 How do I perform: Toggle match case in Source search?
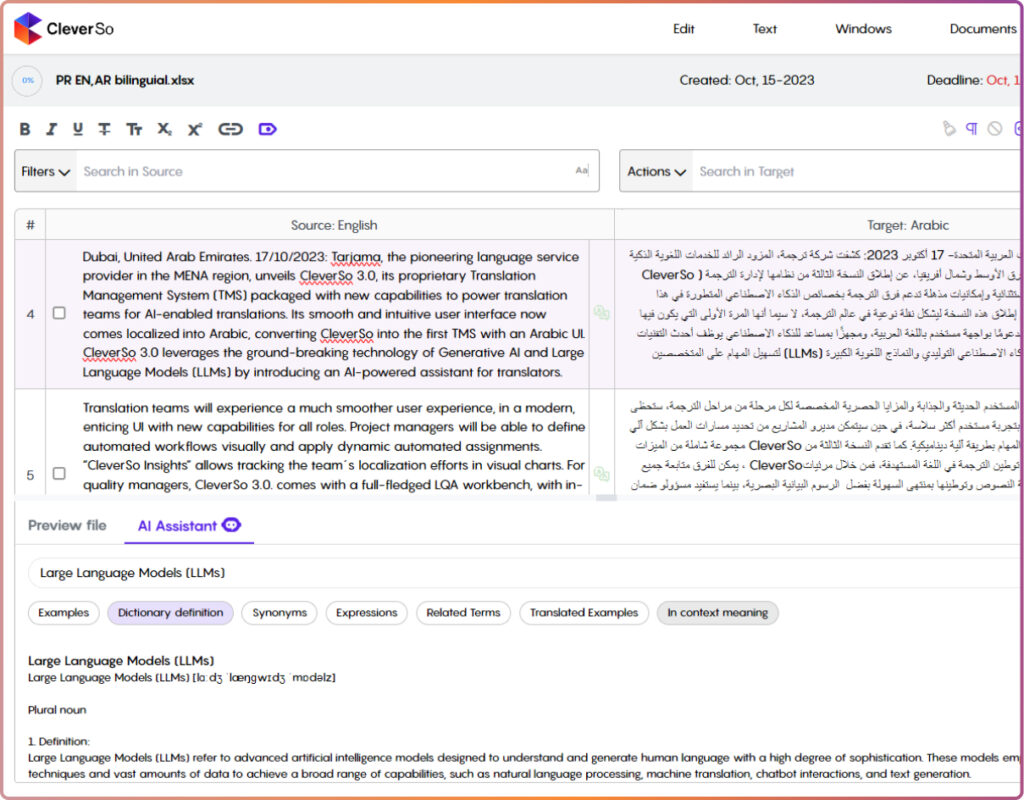pyautogui.click(x=581, y=171)
